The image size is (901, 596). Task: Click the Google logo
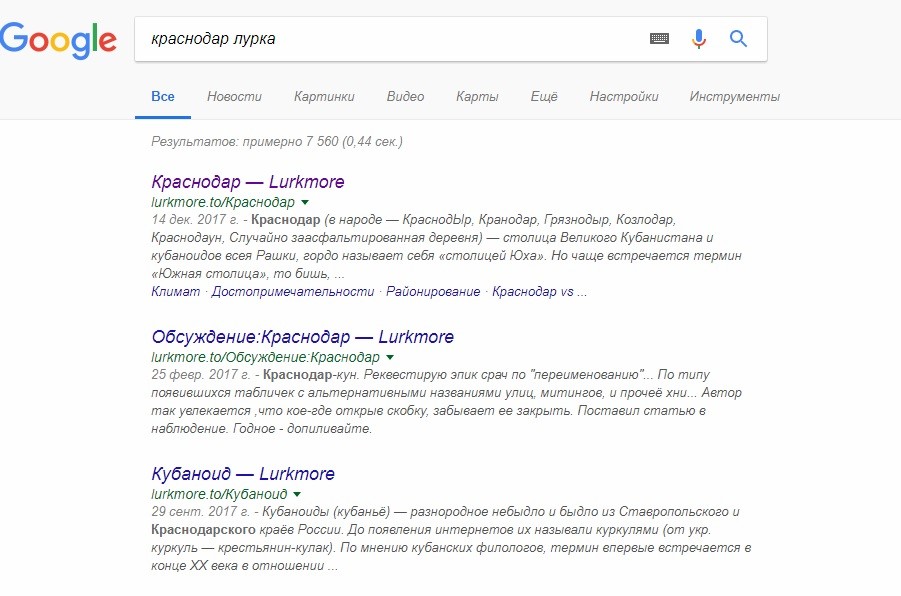click(58, 40)
